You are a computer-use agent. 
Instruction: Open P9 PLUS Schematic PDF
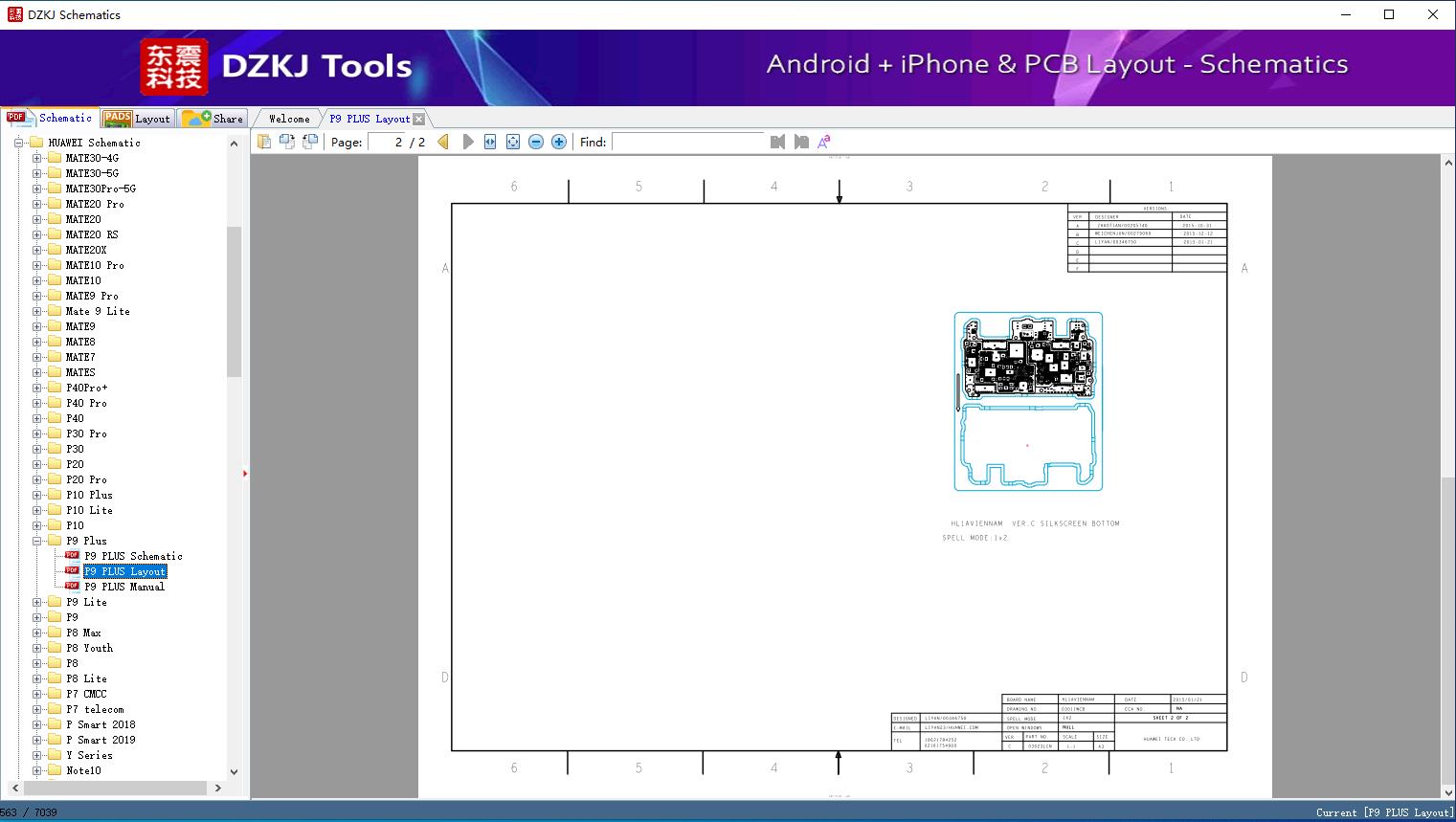pyautogui.click(x=133, y=556)
